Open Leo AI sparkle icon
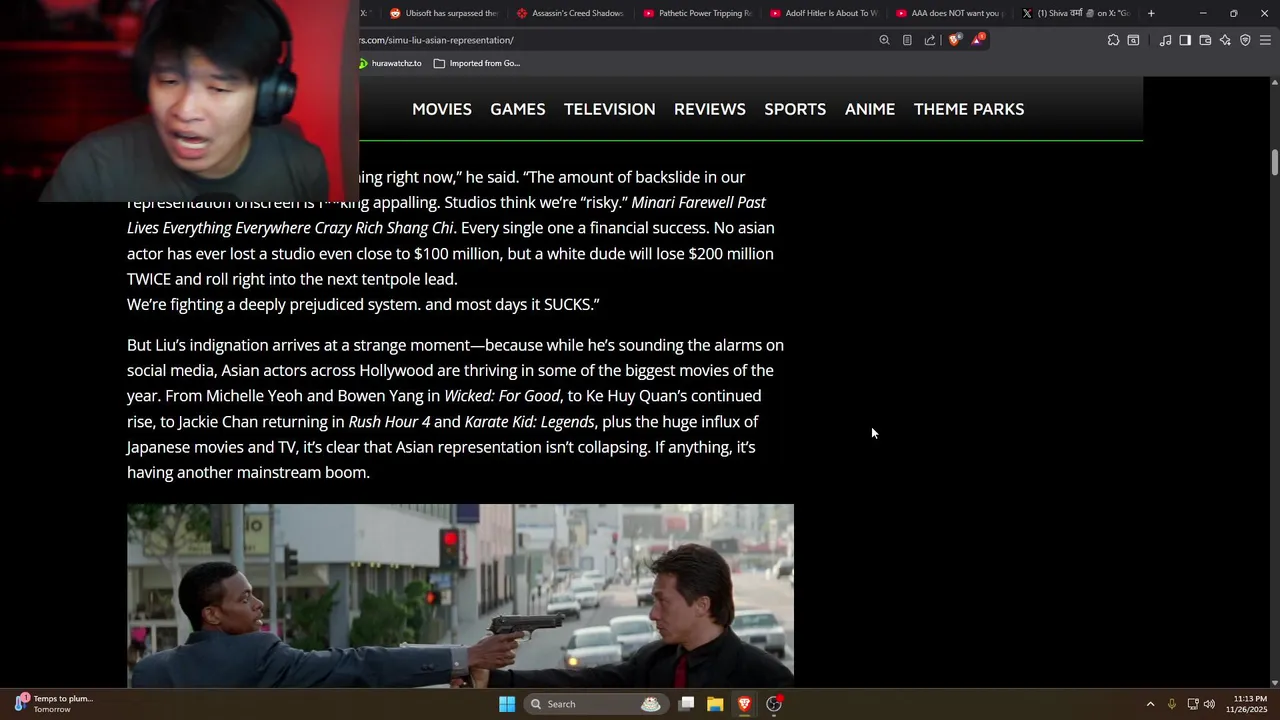The width and height of the screenshot is (1280, 720). click(x=1225, y=40)
